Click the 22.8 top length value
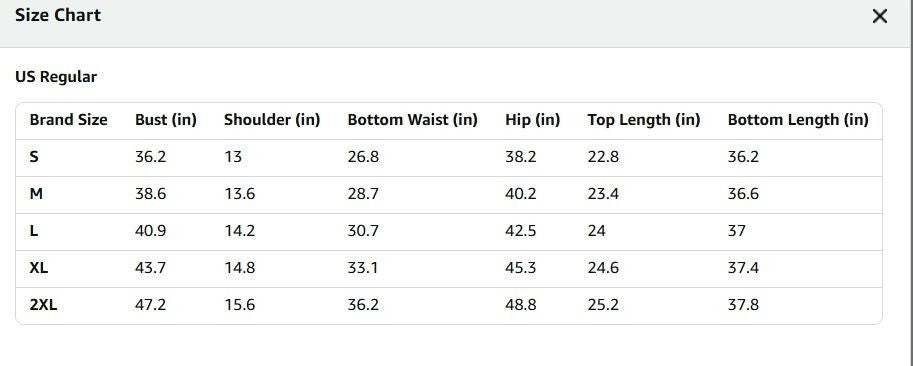 point(603,157)
